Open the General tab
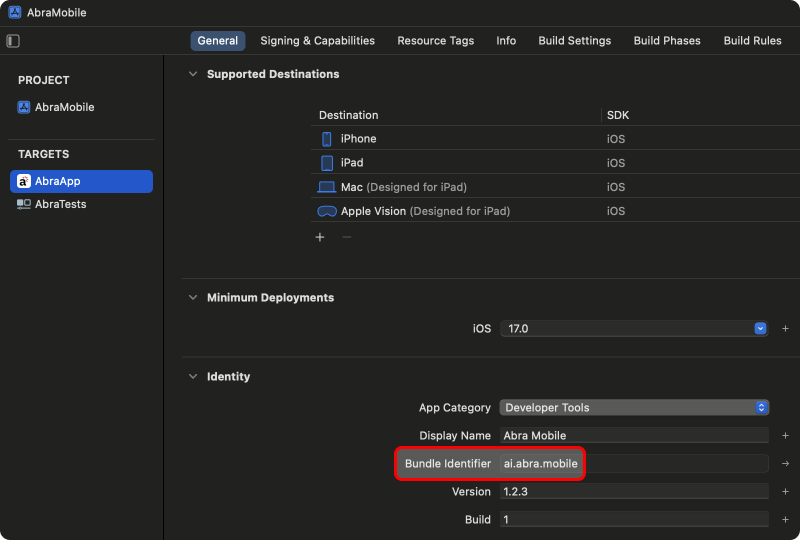 click(217, 41)
